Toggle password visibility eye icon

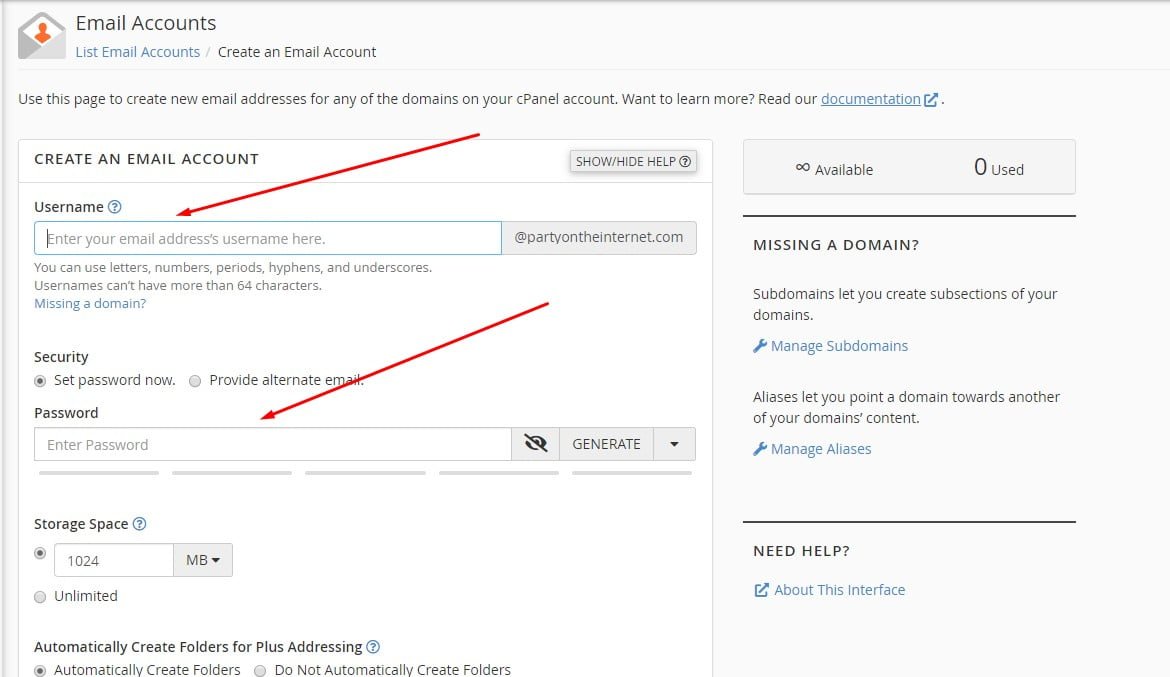point(536,444)
